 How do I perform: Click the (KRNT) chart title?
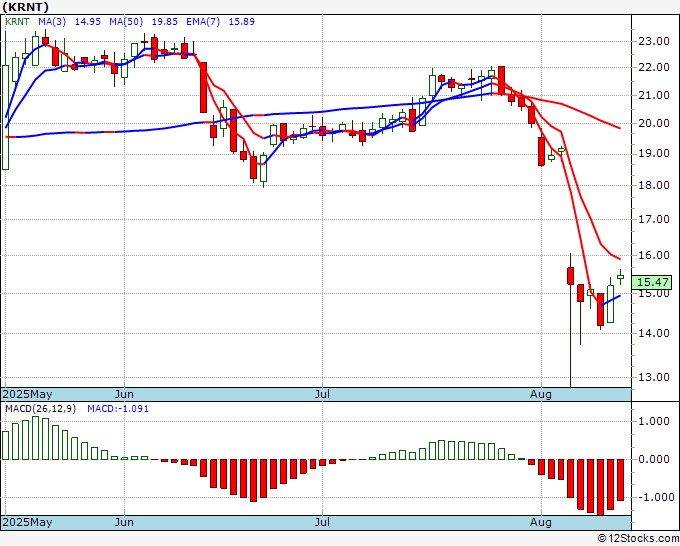click(26, 7)
